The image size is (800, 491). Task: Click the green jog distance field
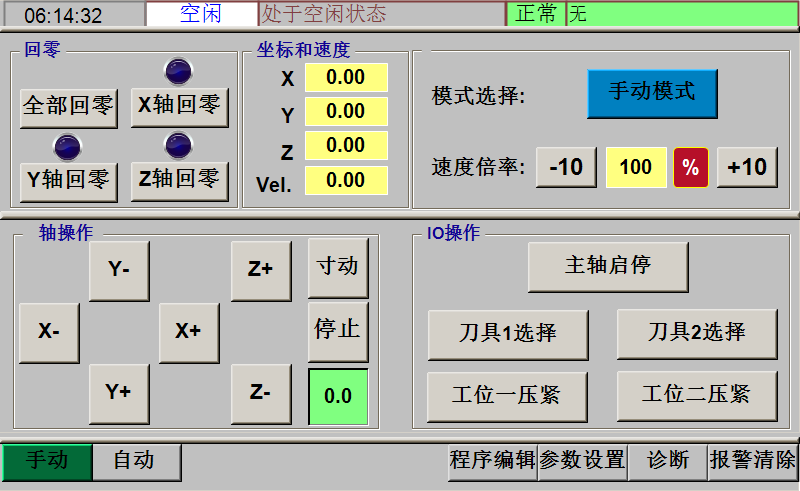click(x=338, y=396)
